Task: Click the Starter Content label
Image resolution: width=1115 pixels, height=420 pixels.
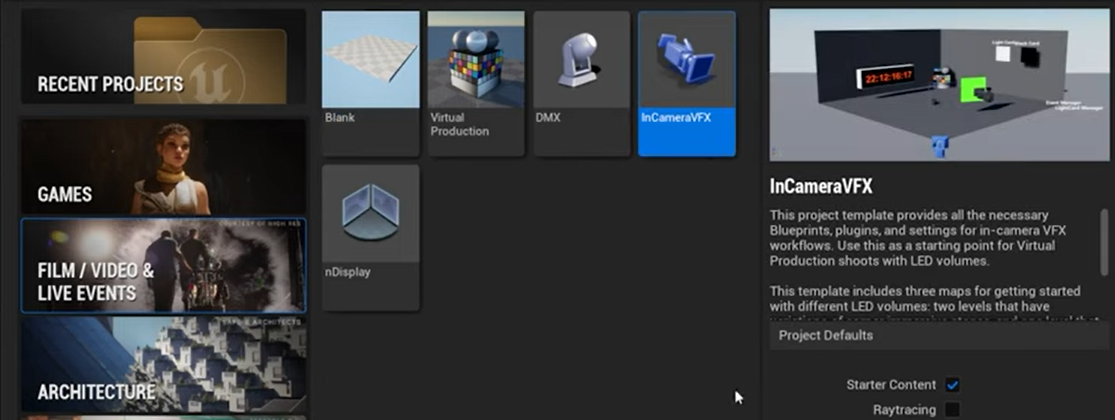Action: [x=891, y=385]
